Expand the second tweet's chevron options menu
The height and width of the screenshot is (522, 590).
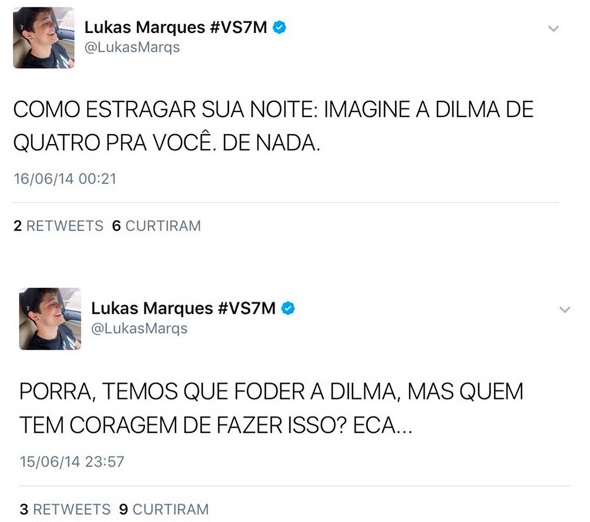pyautogui.click(x=564, y=310)
